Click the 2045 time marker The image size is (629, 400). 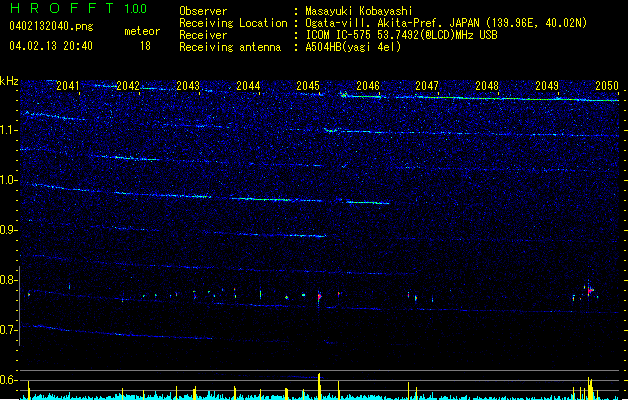click(x=308, y=86)
